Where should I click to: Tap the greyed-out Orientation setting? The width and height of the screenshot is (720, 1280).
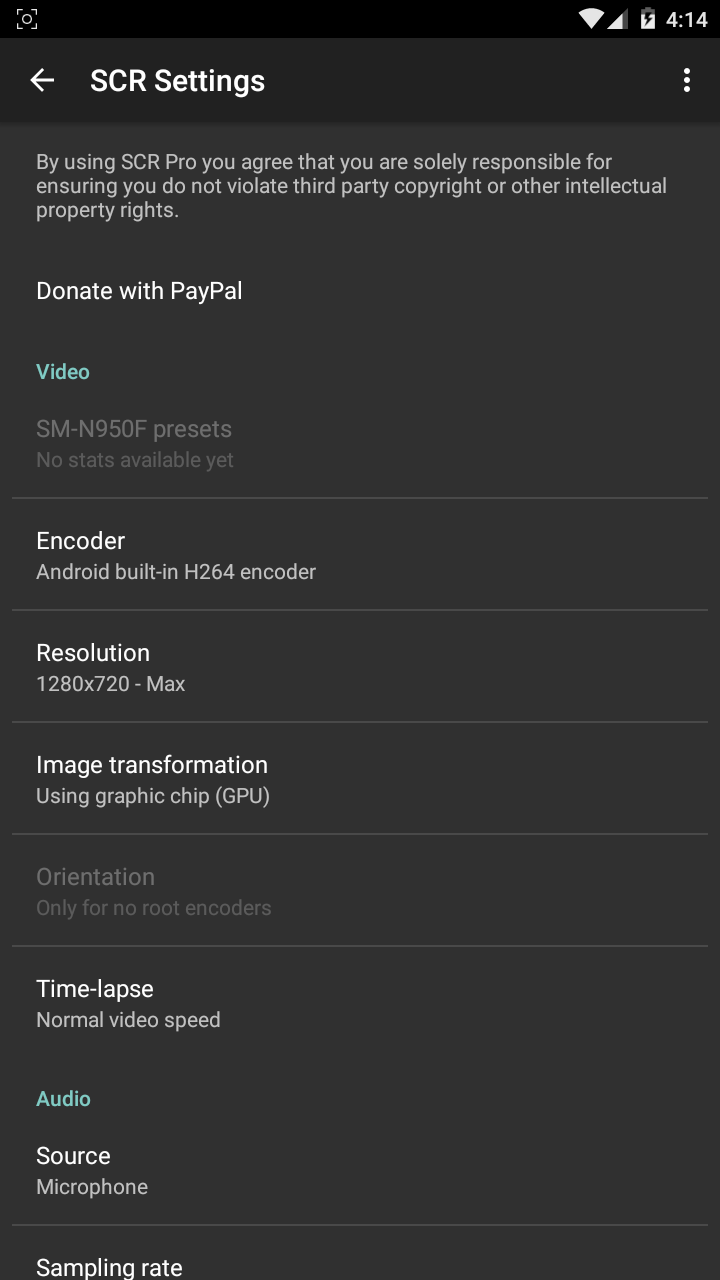[153, 891]
